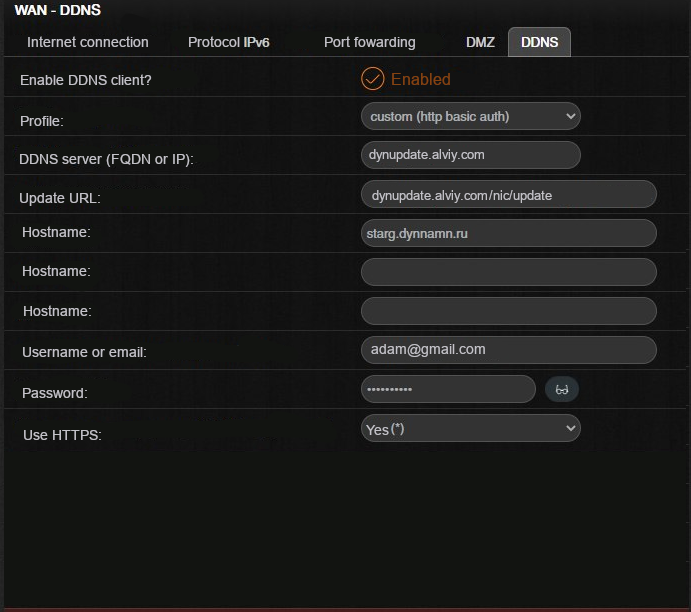
Task: Click the 'Update URL:' label
Action: coord(60,198)
